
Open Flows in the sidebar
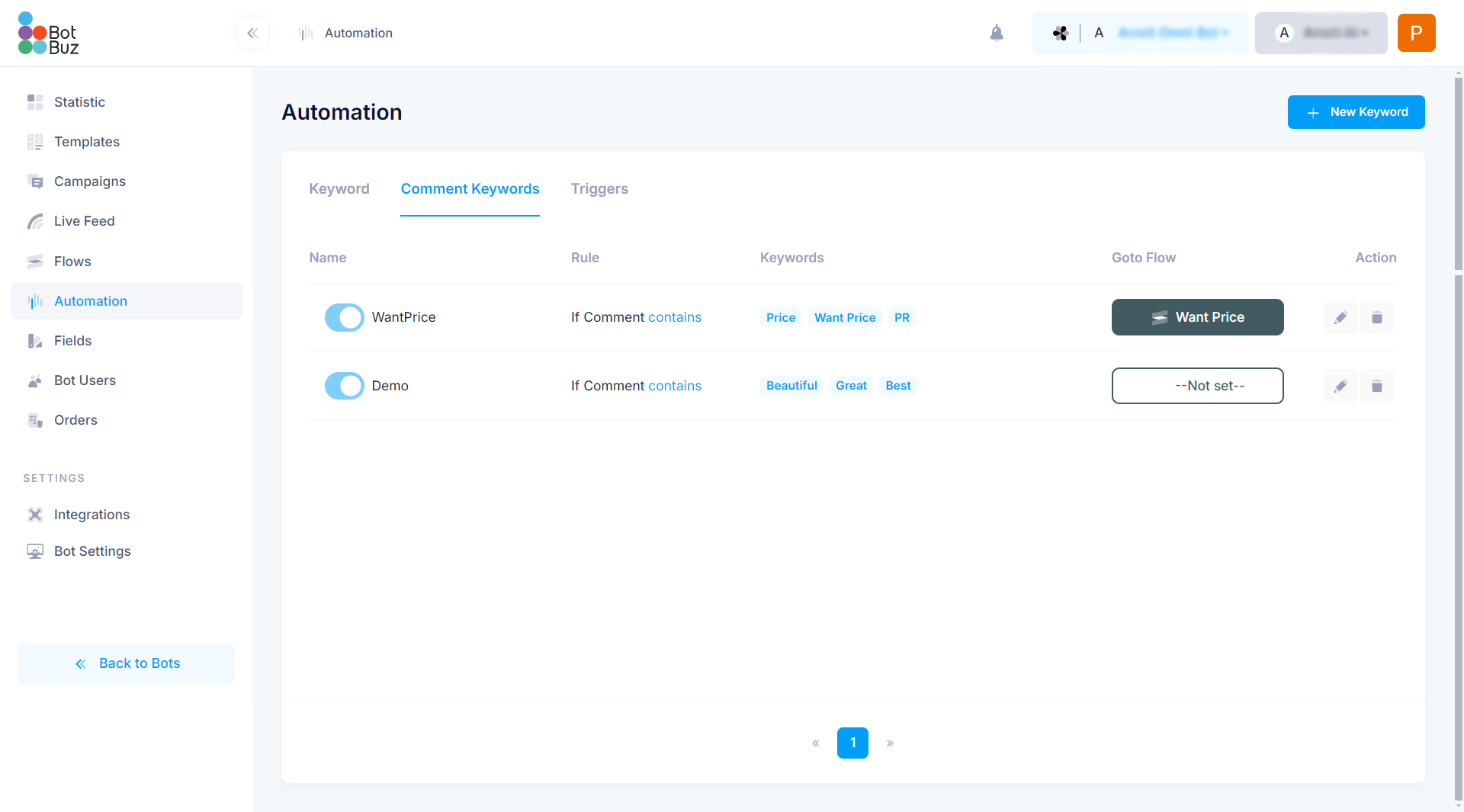(x=127, y=262)
